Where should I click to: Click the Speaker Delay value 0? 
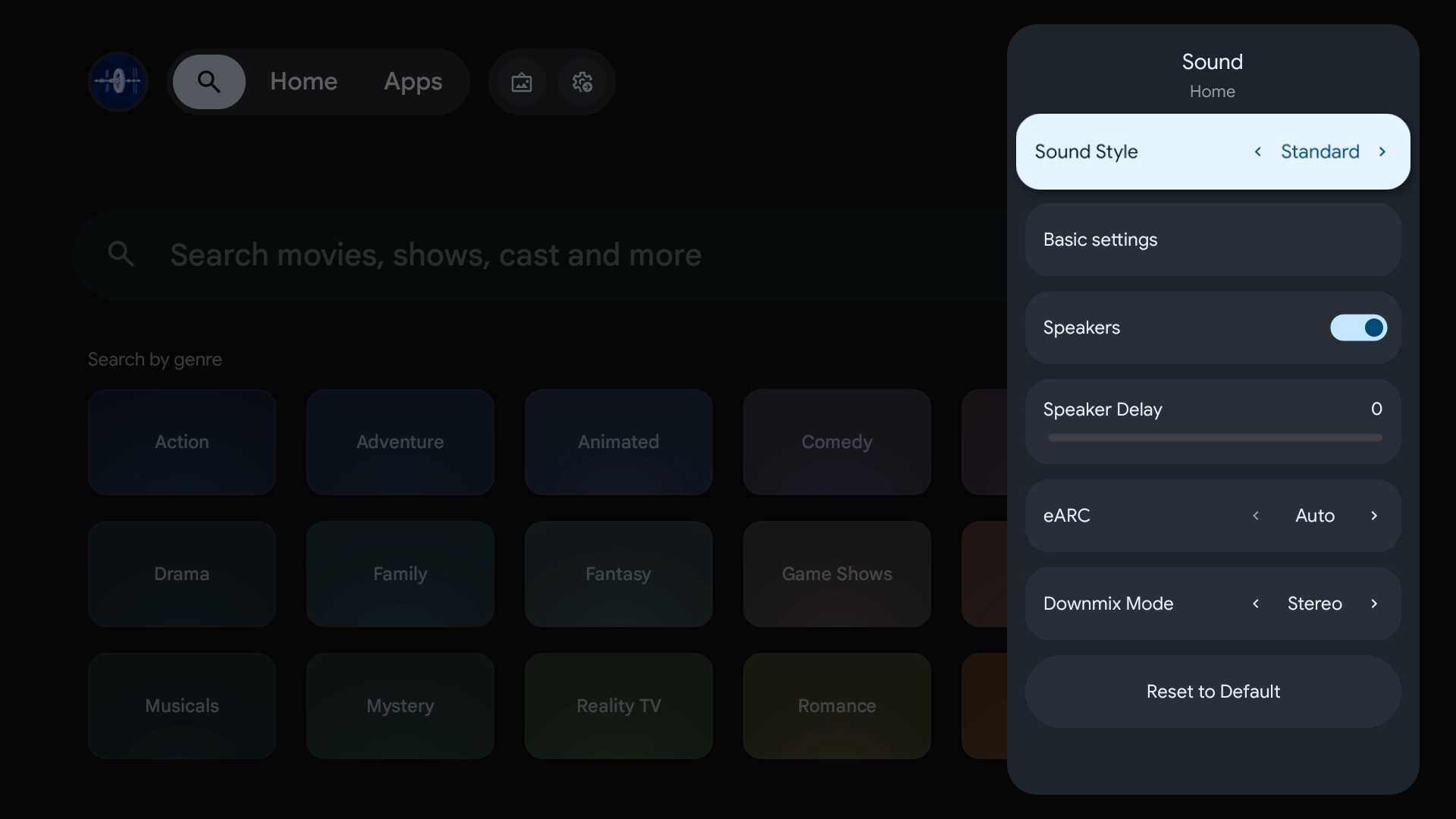1376,409
